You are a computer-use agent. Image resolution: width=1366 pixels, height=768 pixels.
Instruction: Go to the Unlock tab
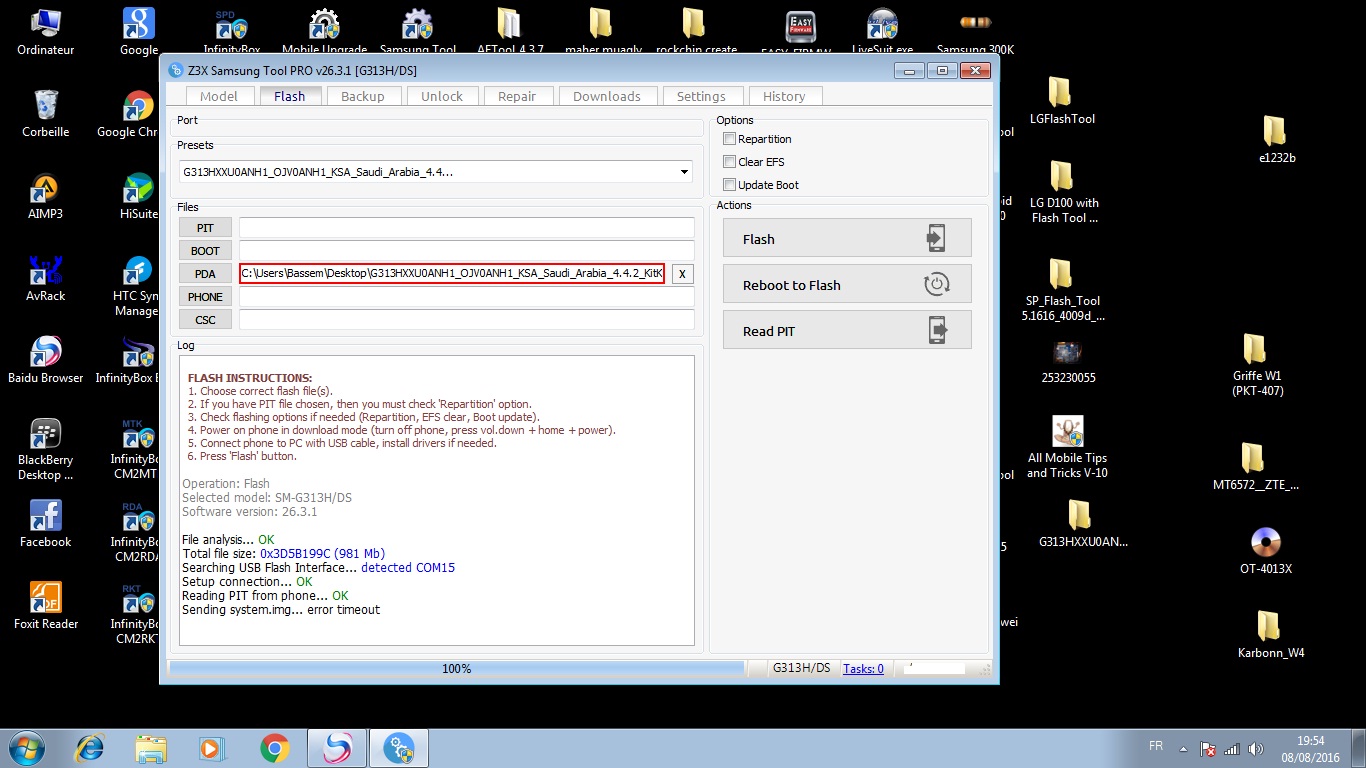(442, 96)
